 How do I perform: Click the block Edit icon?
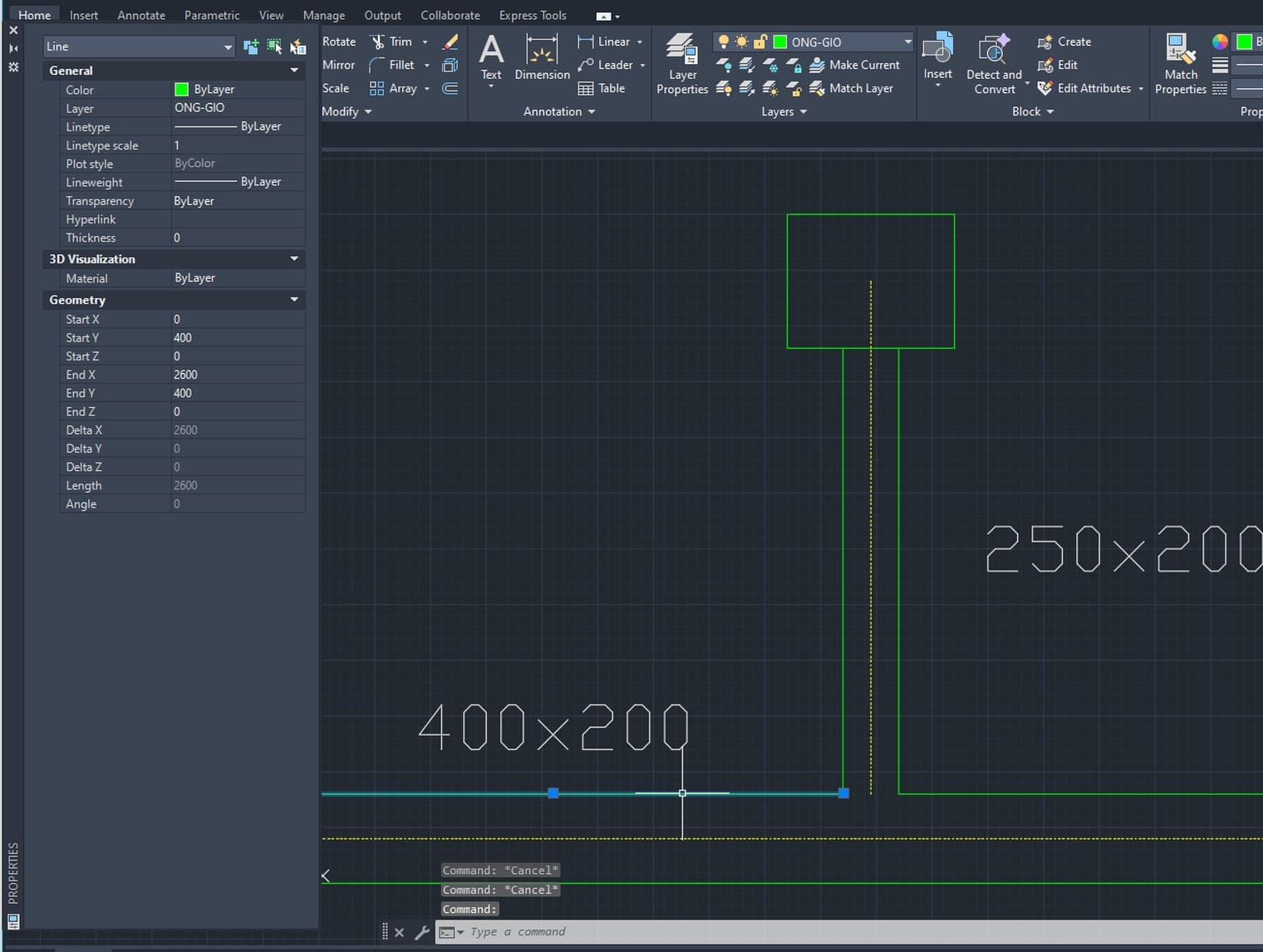pyautogui.click(x=1045, y=65)
